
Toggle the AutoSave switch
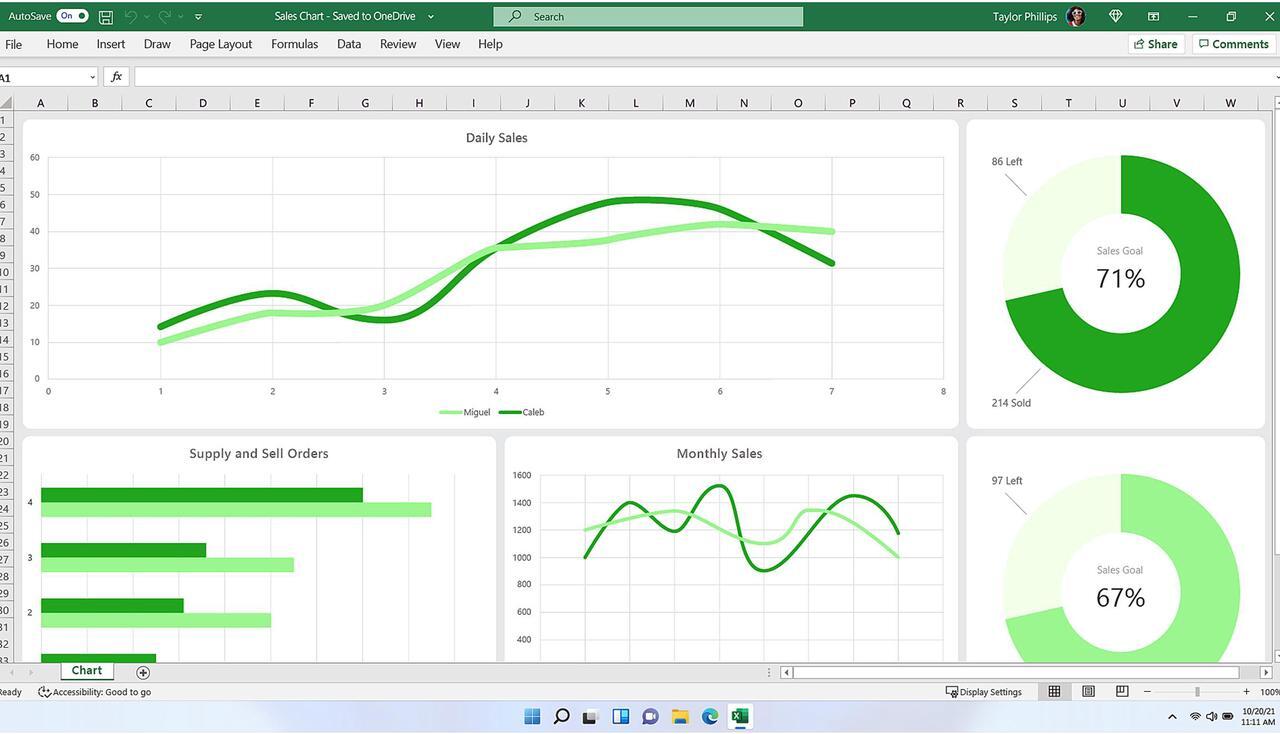pyautogui.click(x=72, y=16)
